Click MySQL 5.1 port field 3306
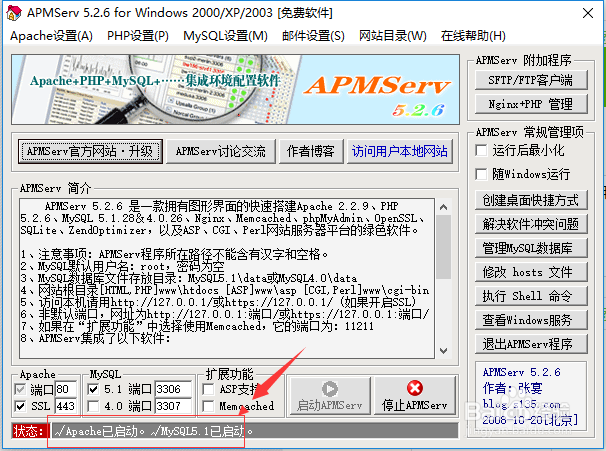 click(173, 389)
